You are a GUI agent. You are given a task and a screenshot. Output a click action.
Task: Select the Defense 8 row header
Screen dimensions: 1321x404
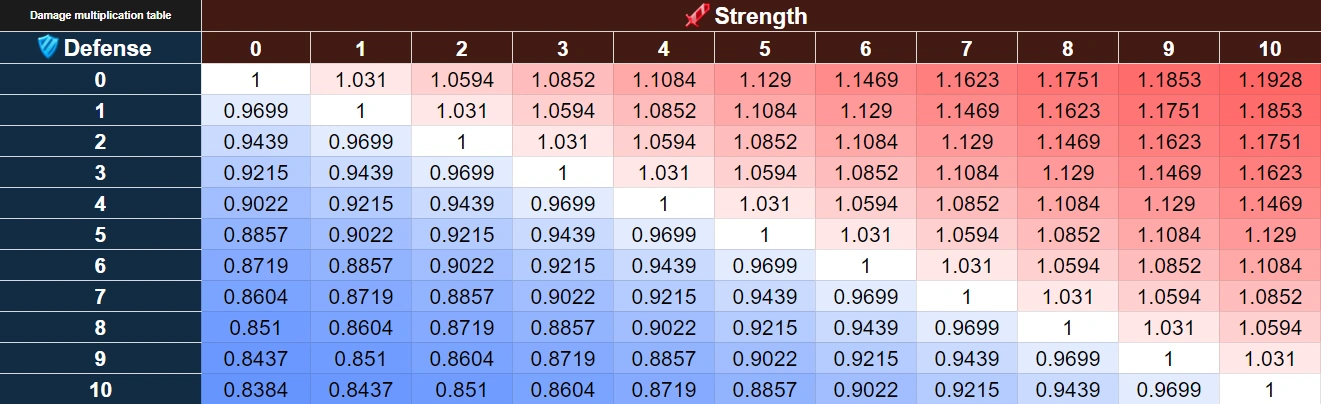(x=100, y=328)
